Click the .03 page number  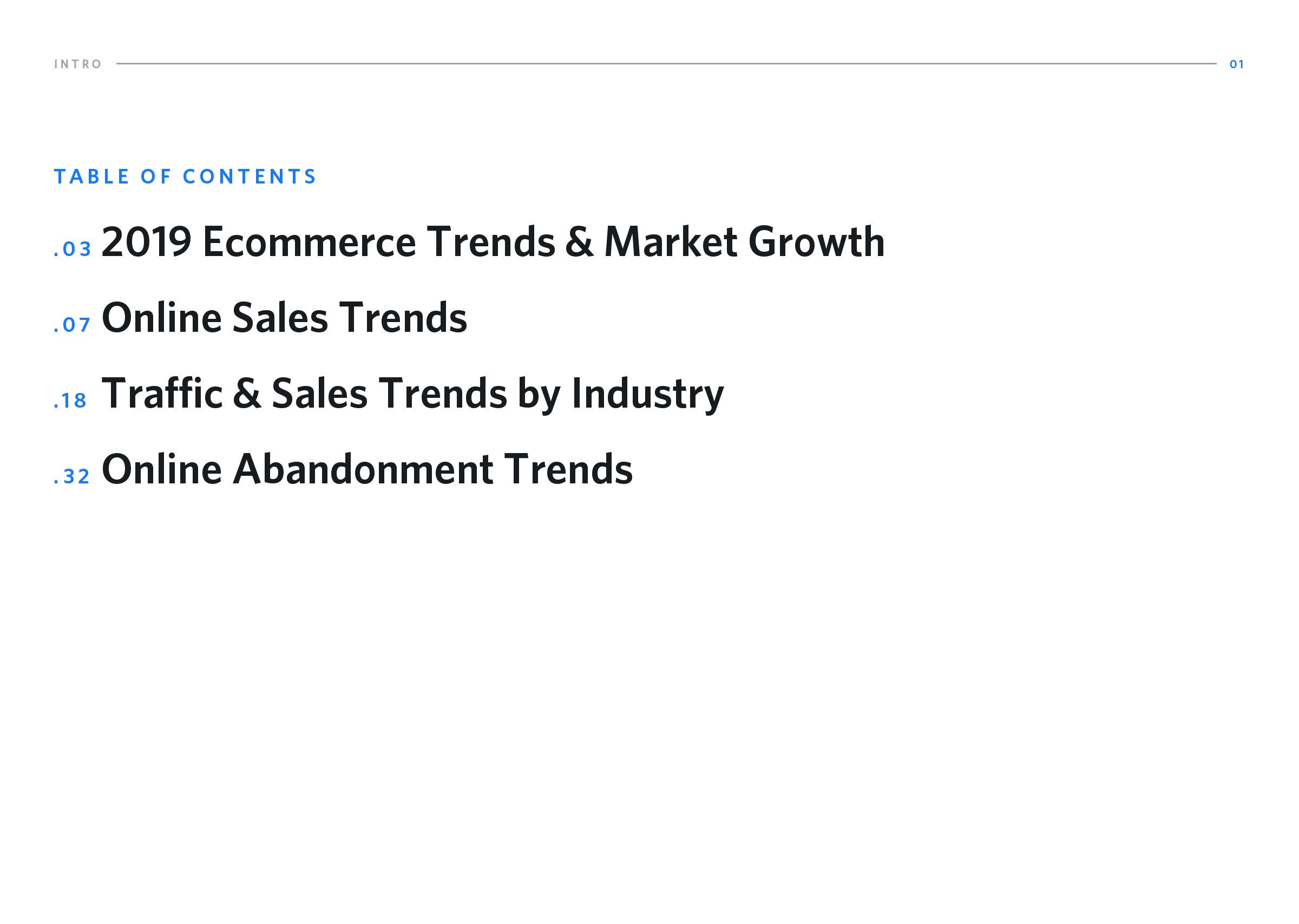[x=72, y=249]
